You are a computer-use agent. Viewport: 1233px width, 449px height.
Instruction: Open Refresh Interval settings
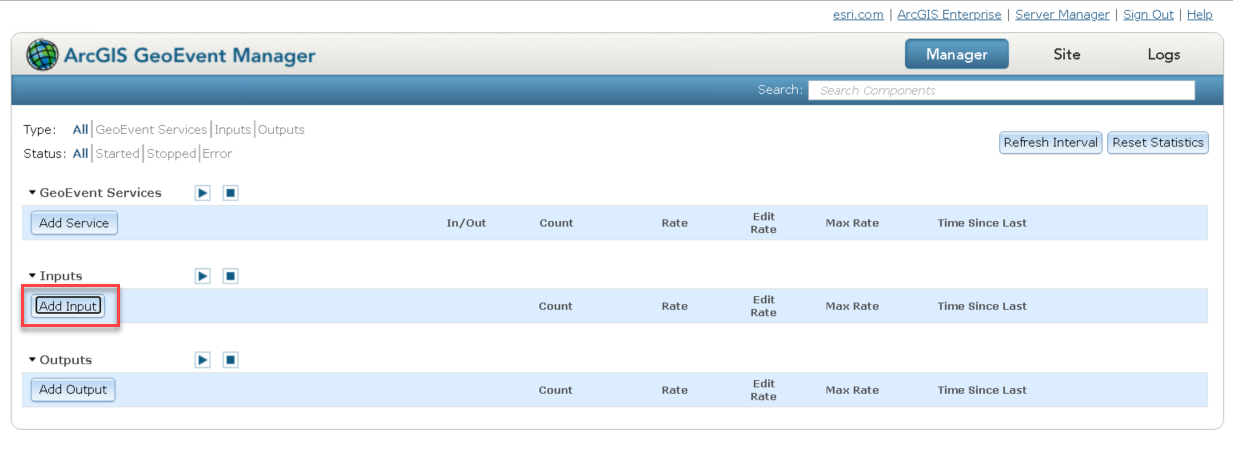(x=1051, y=142)
